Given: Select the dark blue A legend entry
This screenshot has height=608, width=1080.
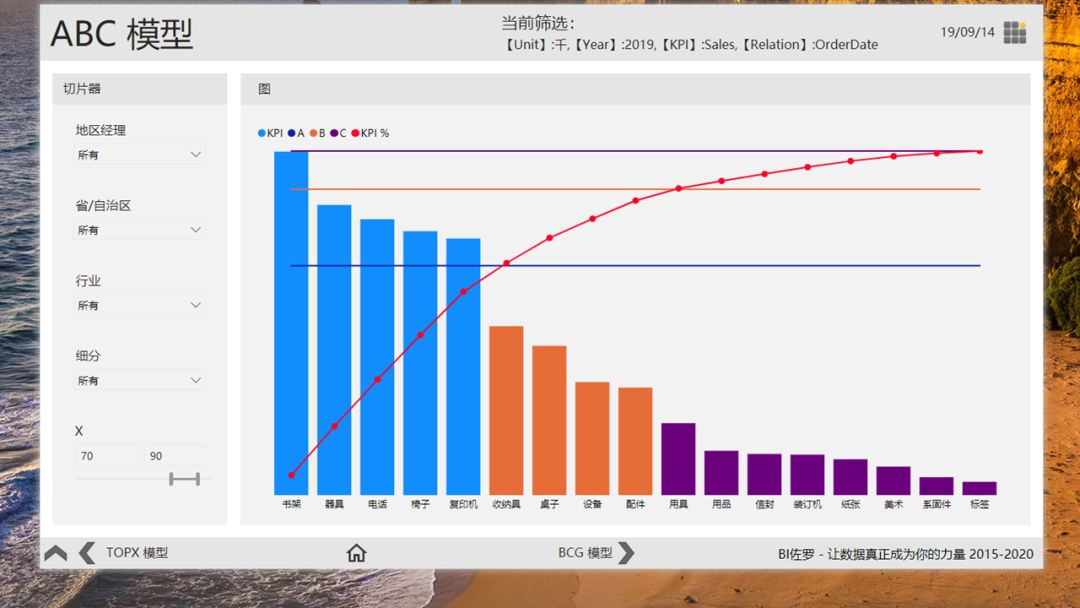Looking at the screenshot, I should click(295, 133).
